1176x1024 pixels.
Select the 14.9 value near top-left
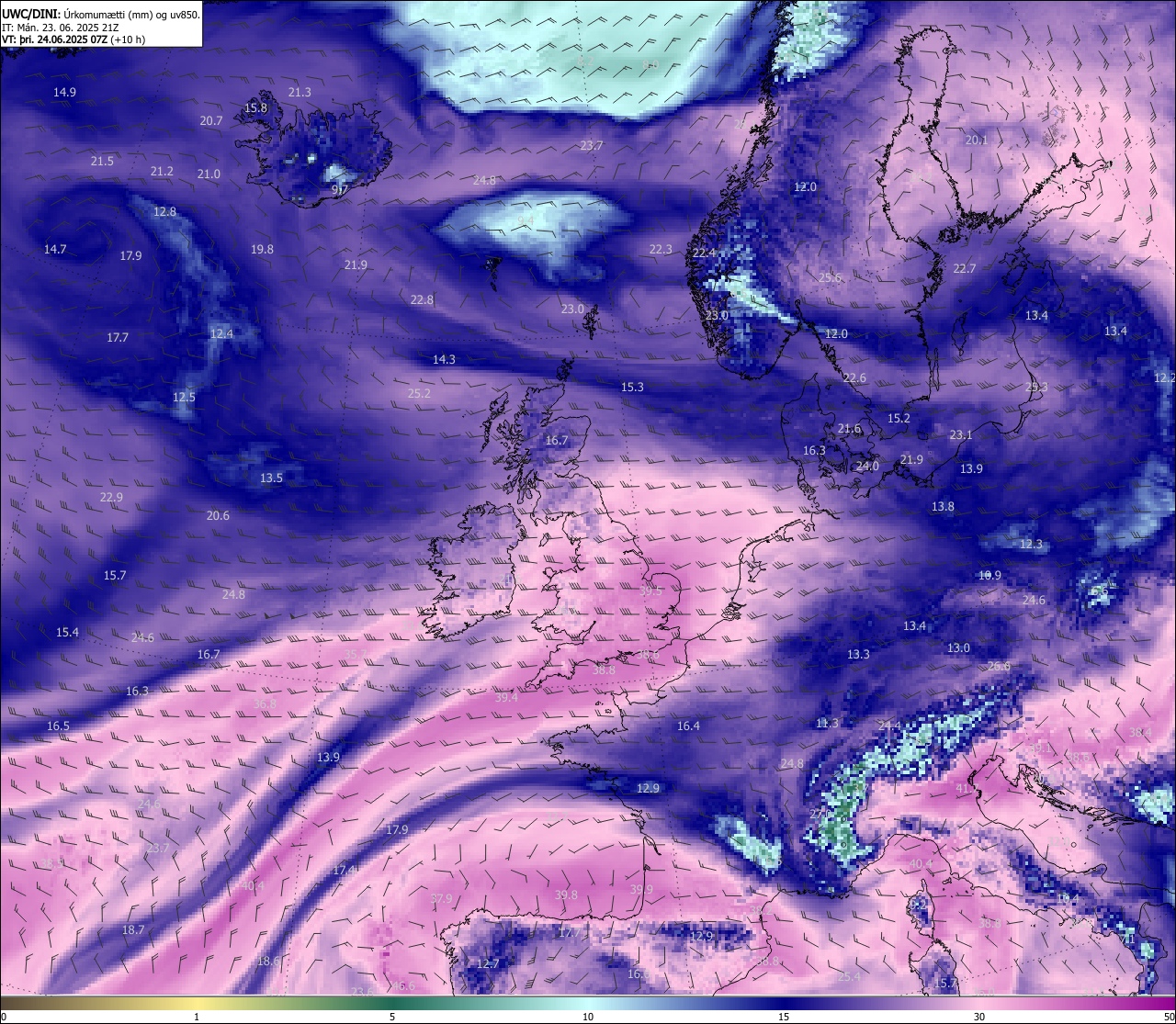64,92
